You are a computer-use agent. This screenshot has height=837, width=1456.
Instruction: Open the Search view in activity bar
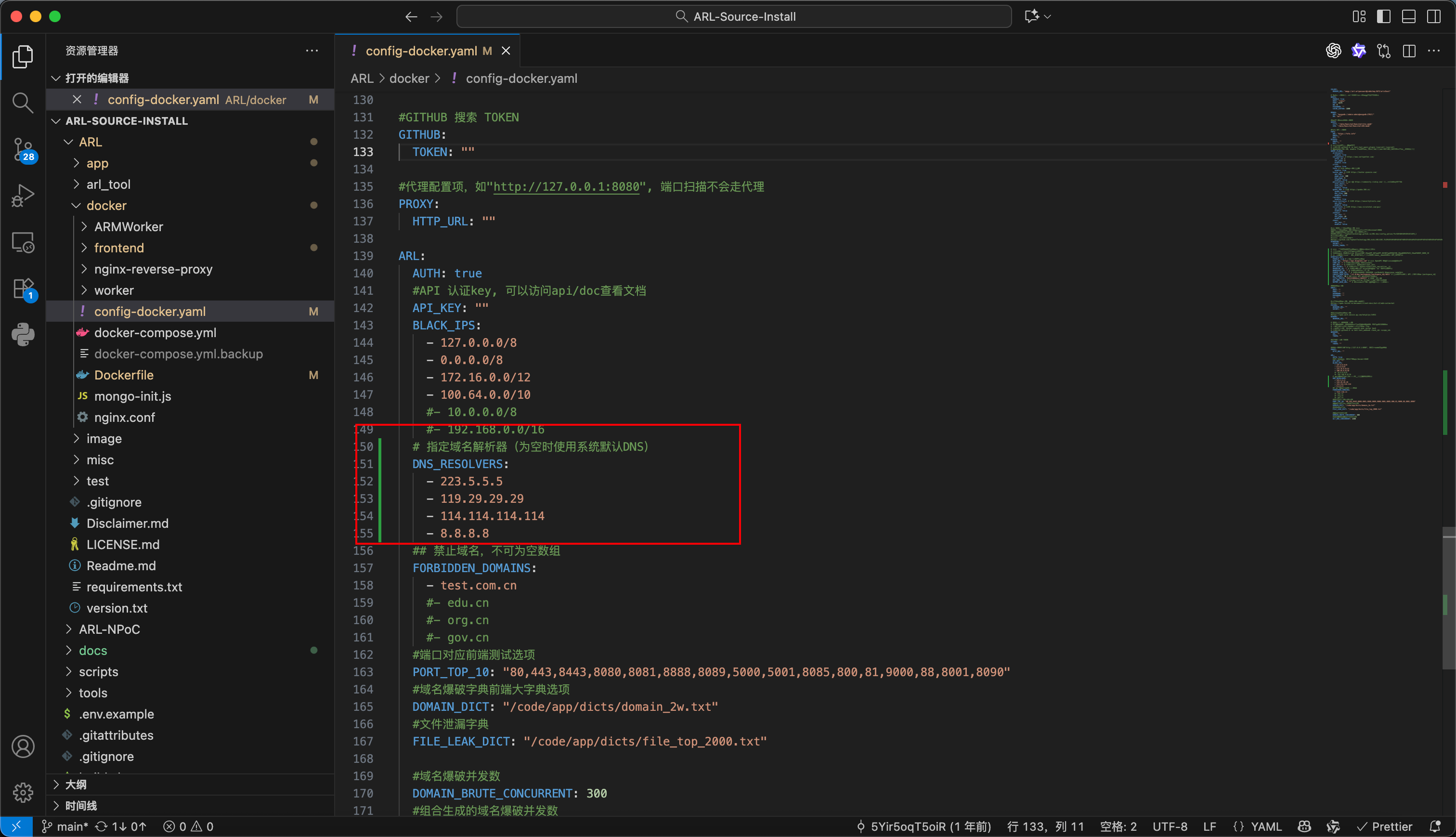point(23,103)
